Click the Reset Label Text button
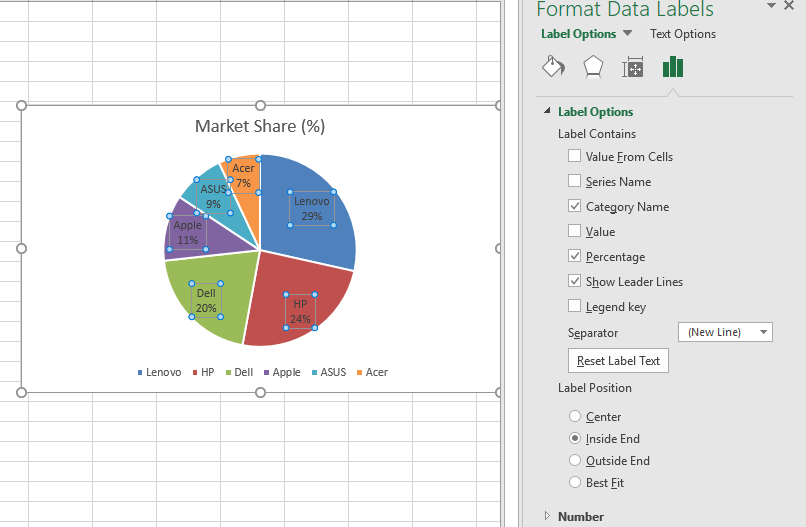Image resolution: width=806 pixels, height=527 pixels. (x=618, y=361)
